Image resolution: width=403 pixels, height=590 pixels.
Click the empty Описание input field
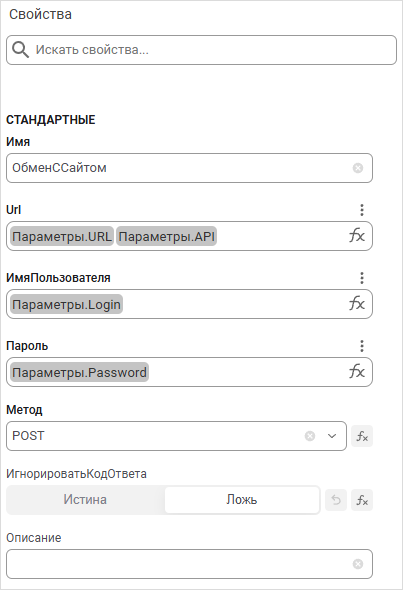189,564
